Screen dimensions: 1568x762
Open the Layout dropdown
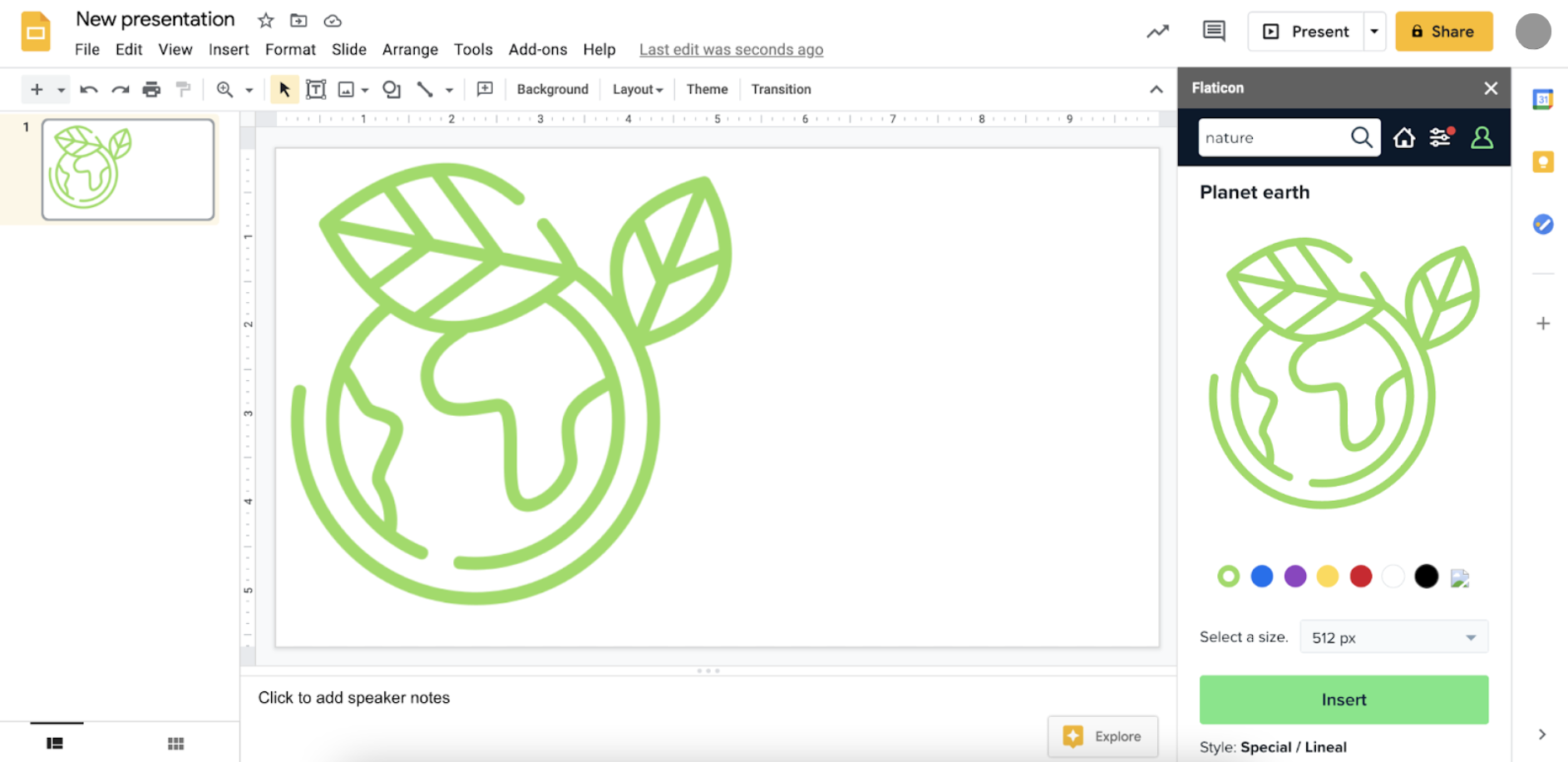[638, 89]
